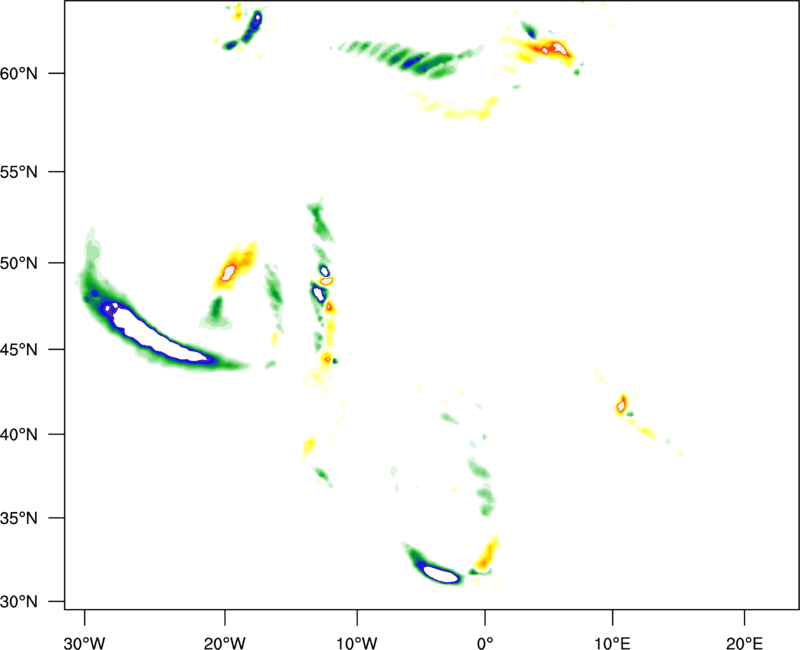The width and height of the screenshot is (800, 650).
Task: Click the 45°N latitude label
Action: 19,350
